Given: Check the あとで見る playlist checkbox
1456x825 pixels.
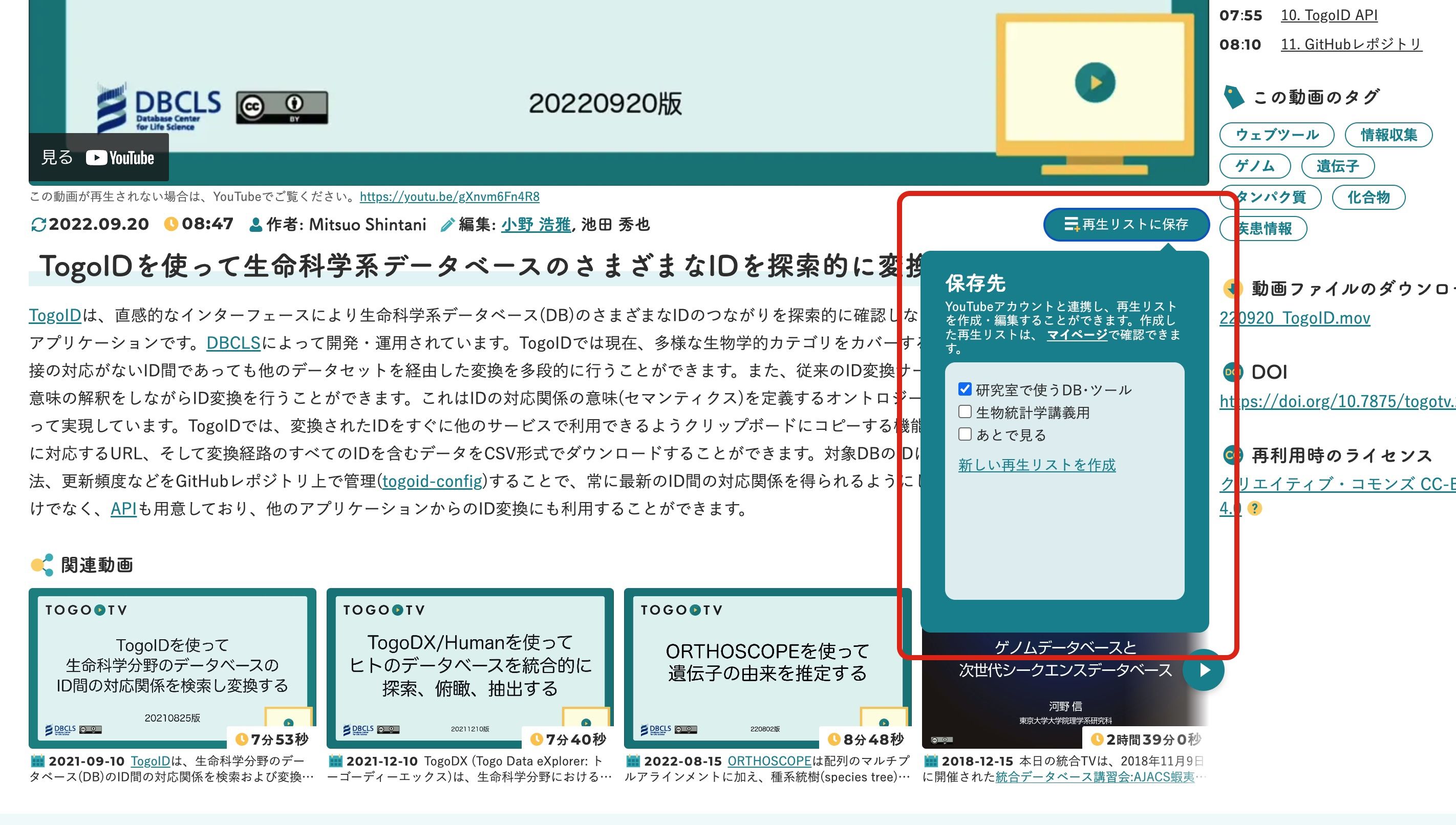Looking at the screenshot, I should (965, 435).
